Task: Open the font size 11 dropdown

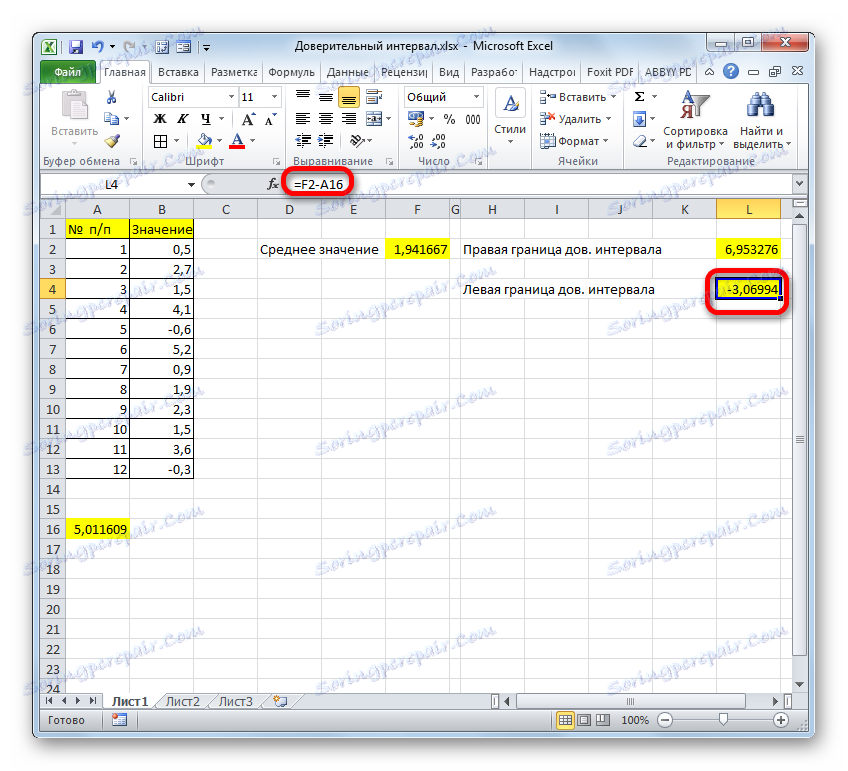Action: 274,97
